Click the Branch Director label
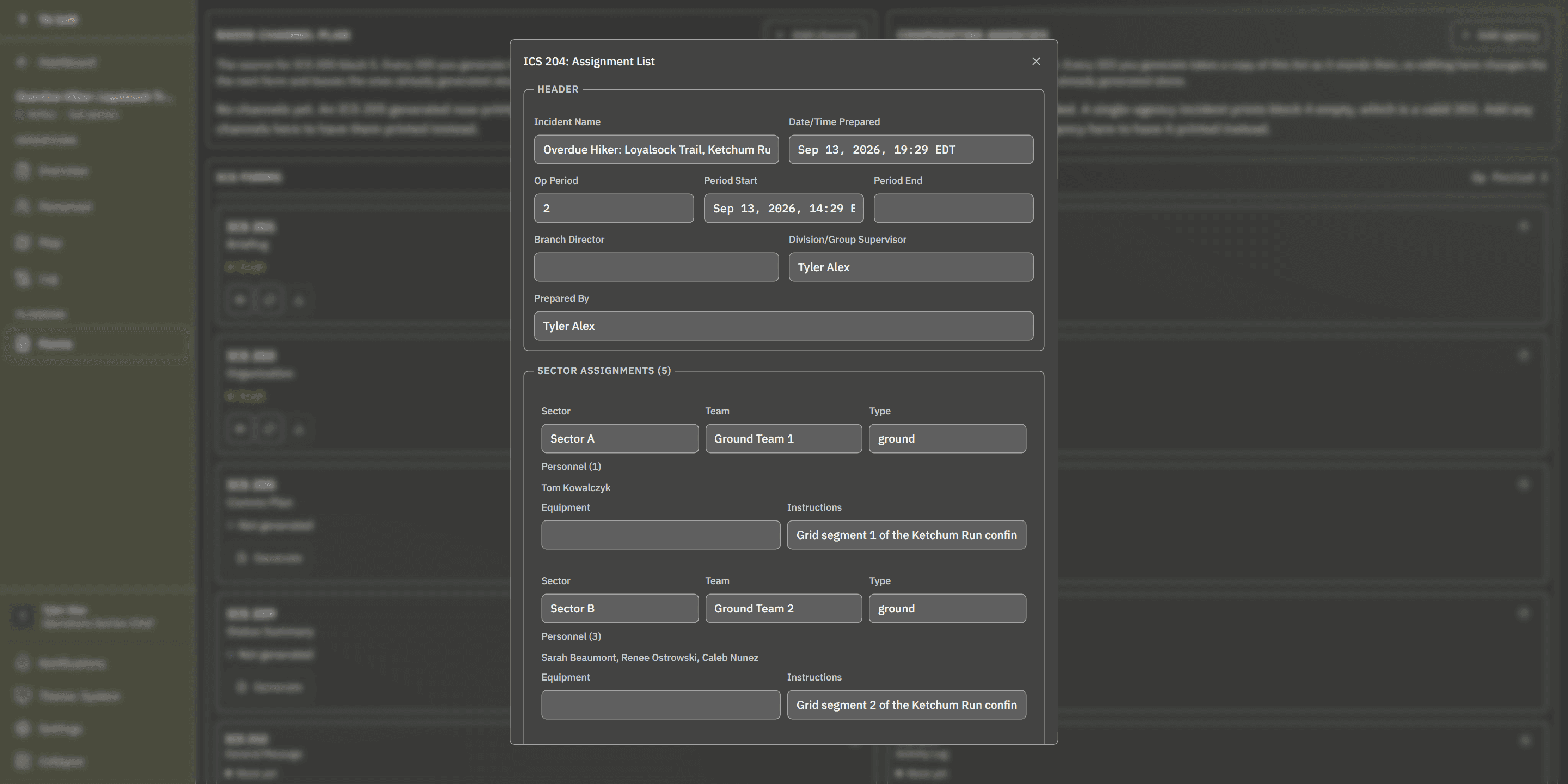 pyautogui.click(x=569, y=239)
